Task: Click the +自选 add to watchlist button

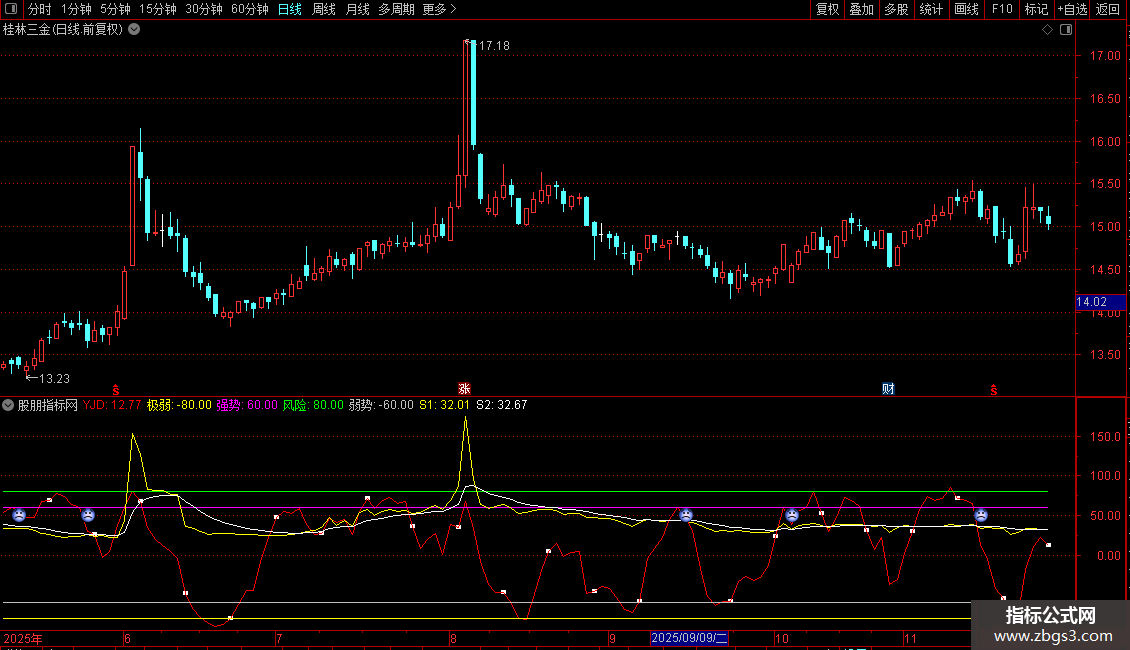Action: (x=1070, y=10)
